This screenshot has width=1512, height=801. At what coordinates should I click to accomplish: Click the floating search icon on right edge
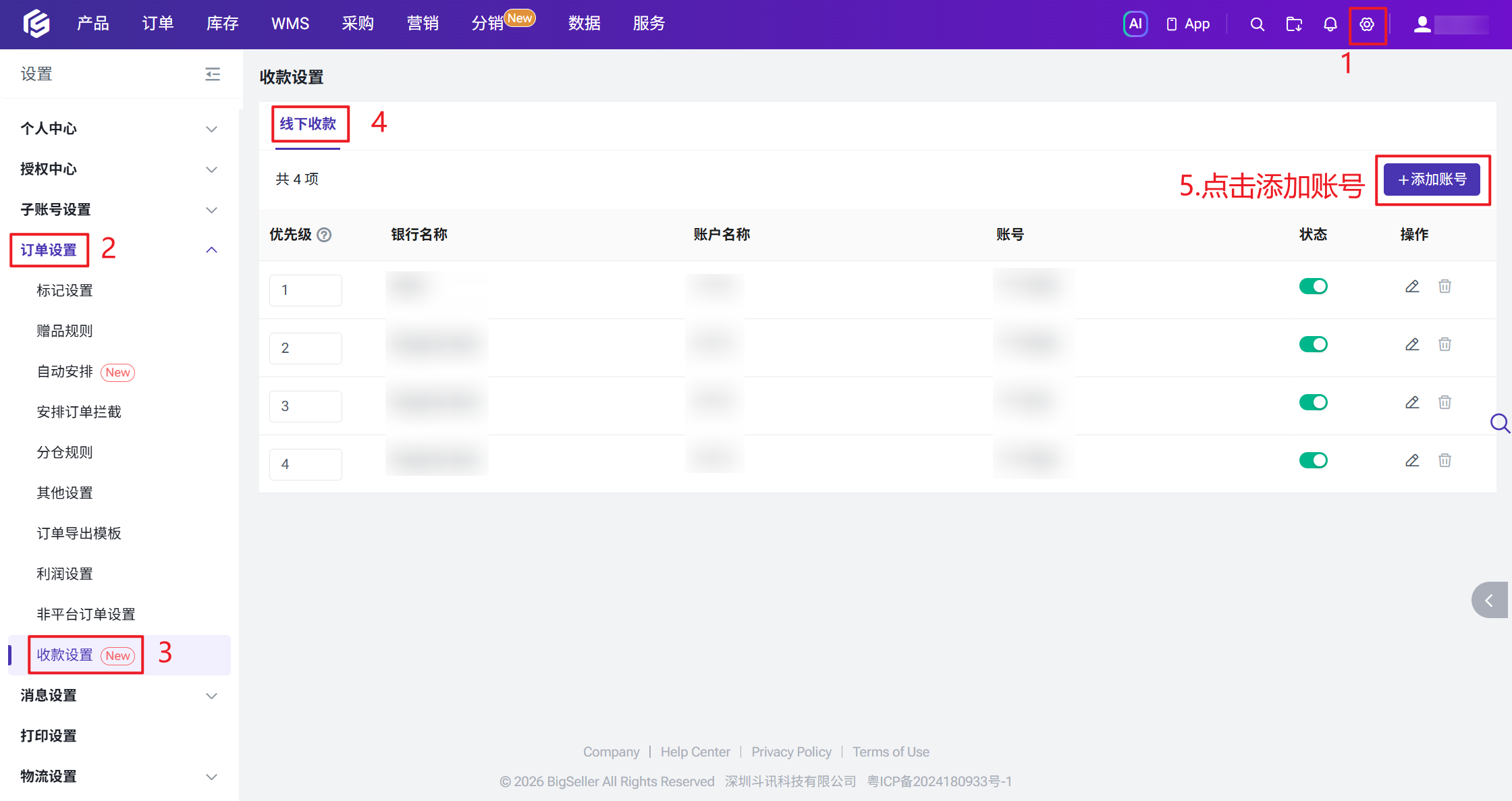pos(1500,424)
